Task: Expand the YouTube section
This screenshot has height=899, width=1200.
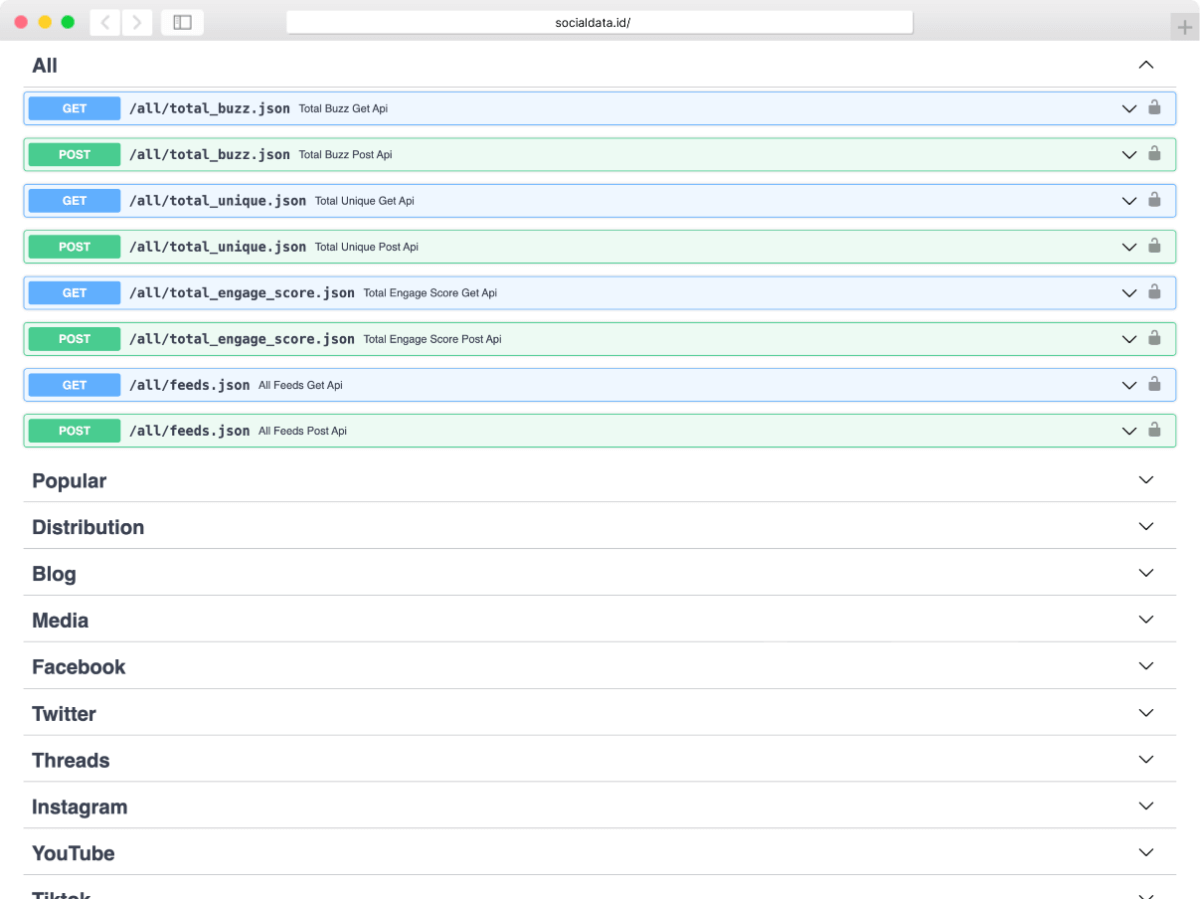Action: 1146,852
